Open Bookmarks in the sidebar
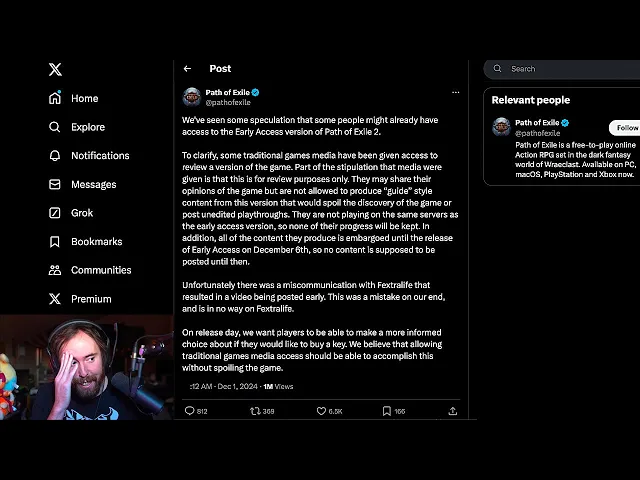Screen dimensions: 640x480 (85, 242)
